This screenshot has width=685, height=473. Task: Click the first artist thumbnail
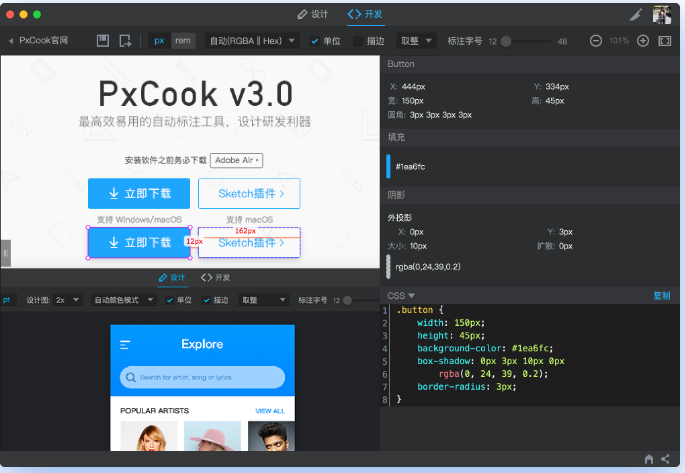coord(149,436)
